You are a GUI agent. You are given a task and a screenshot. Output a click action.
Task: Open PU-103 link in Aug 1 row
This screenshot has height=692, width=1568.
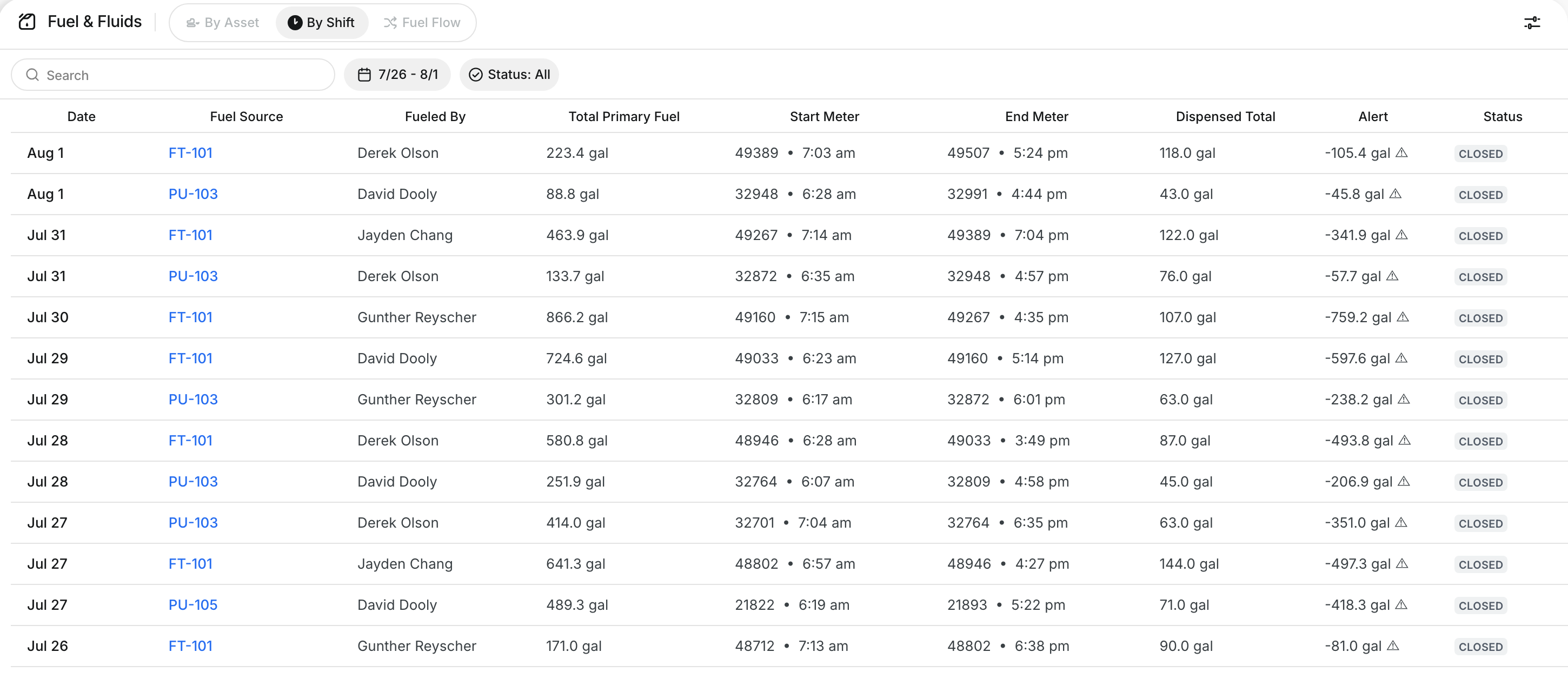point(193,194)
